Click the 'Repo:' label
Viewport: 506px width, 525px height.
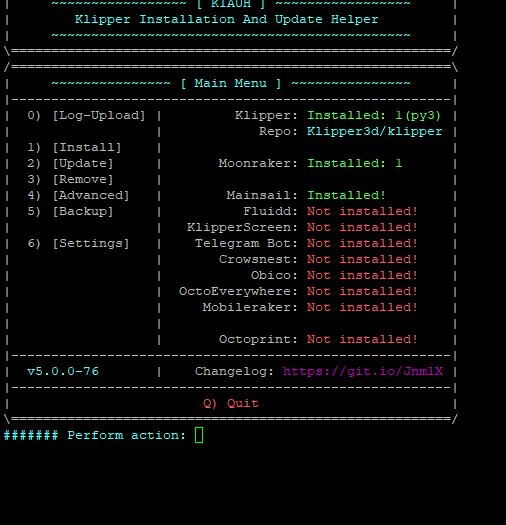278,131
